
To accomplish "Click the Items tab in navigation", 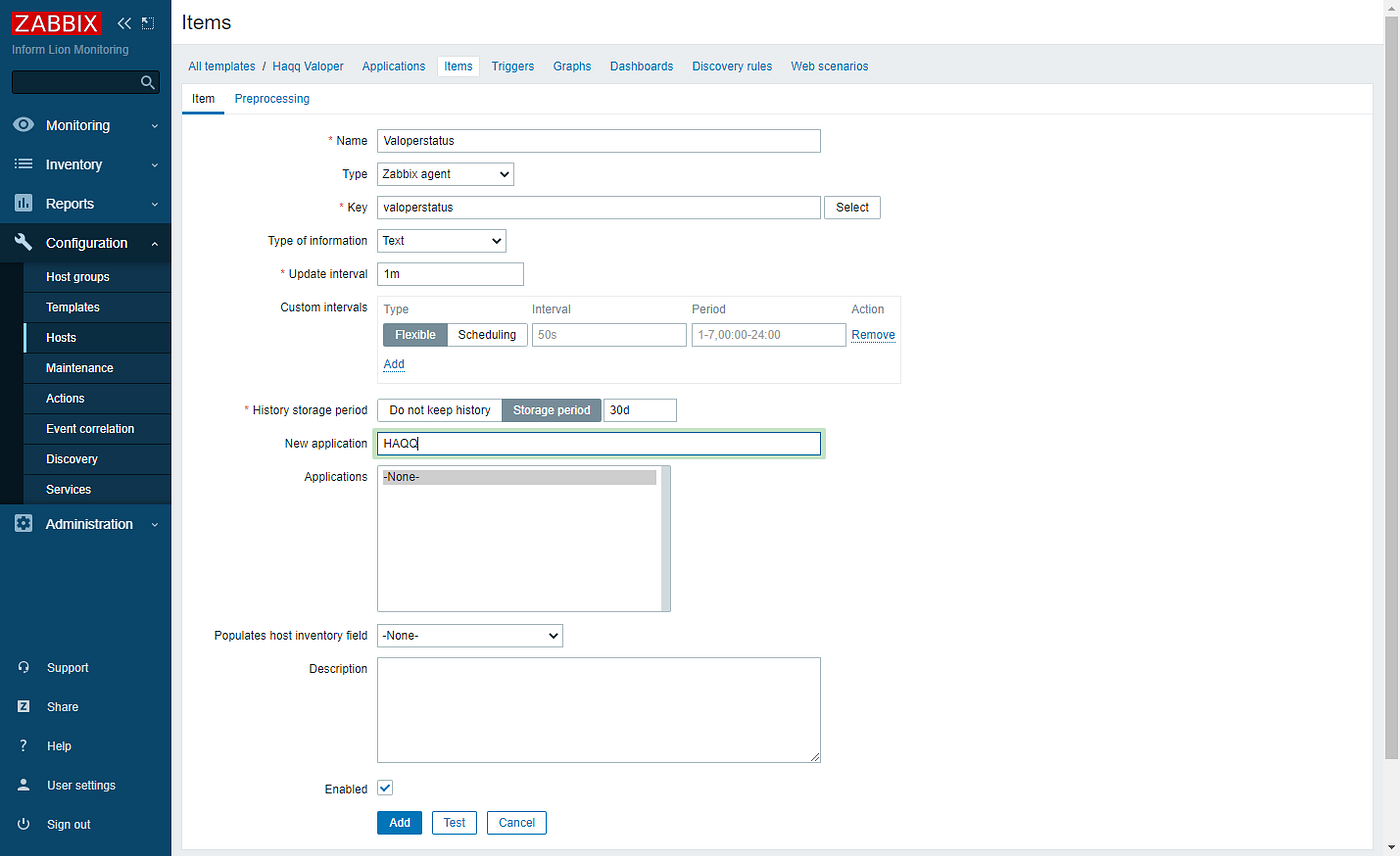I will (x=458, y=66).
